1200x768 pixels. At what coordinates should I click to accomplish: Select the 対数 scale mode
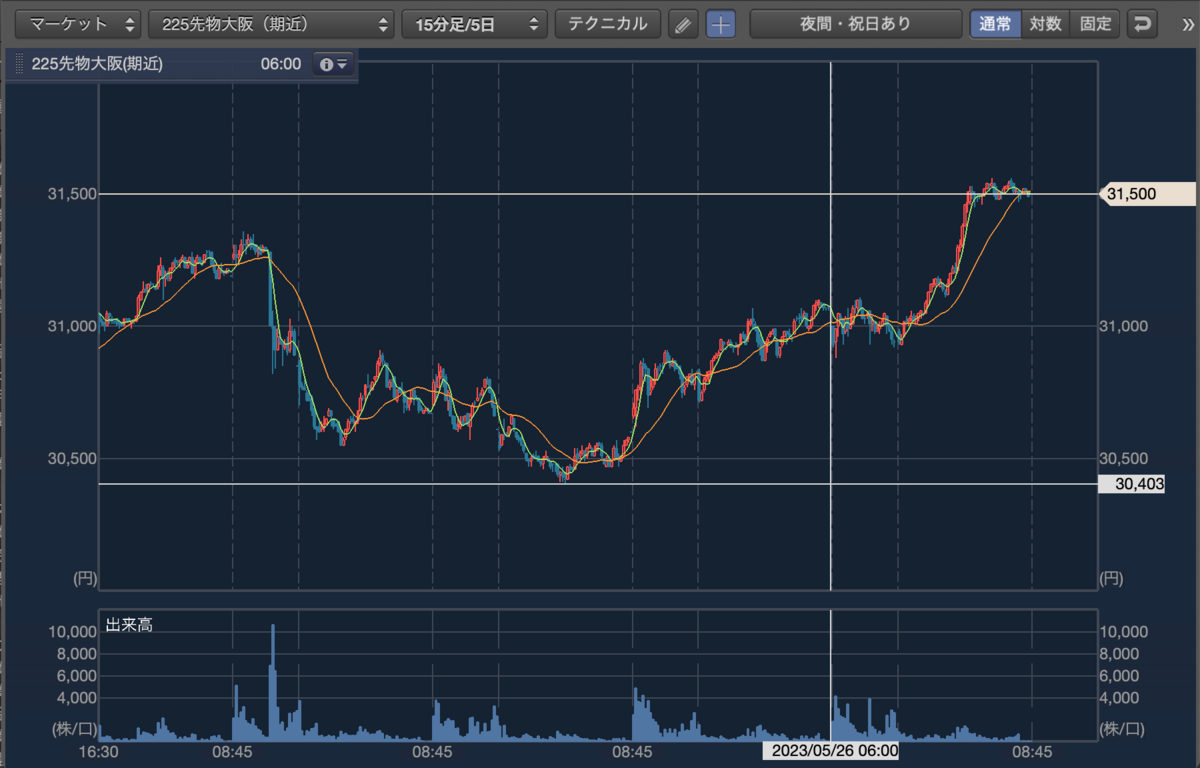point(1045,24)
